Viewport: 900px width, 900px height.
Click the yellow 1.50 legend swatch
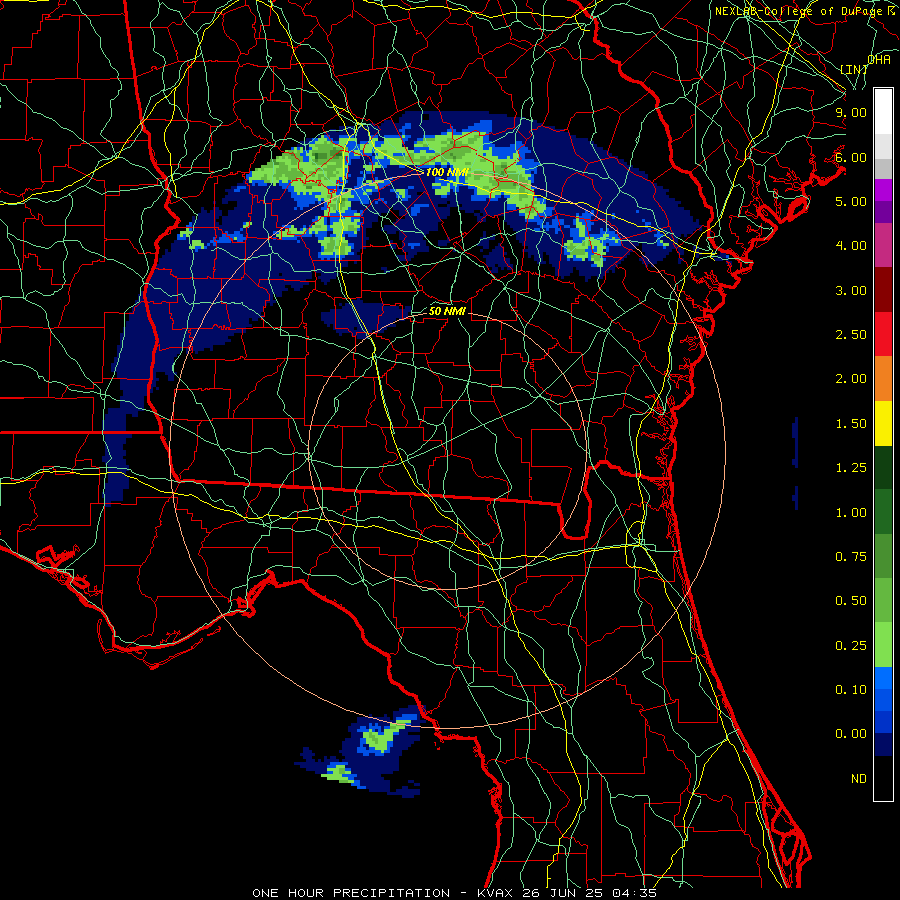point(883,423)
